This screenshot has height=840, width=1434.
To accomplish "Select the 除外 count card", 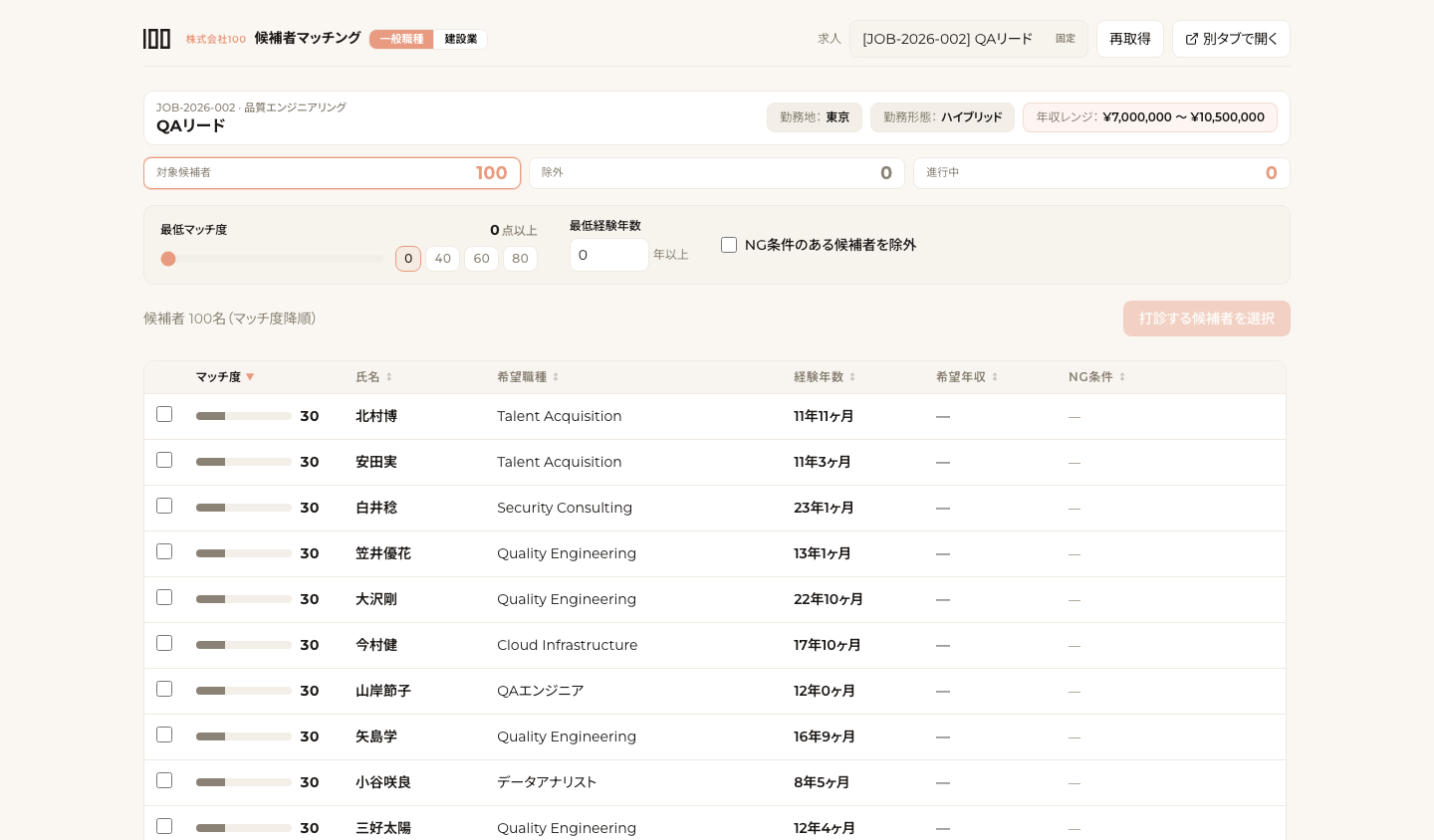I will [717, 173].
